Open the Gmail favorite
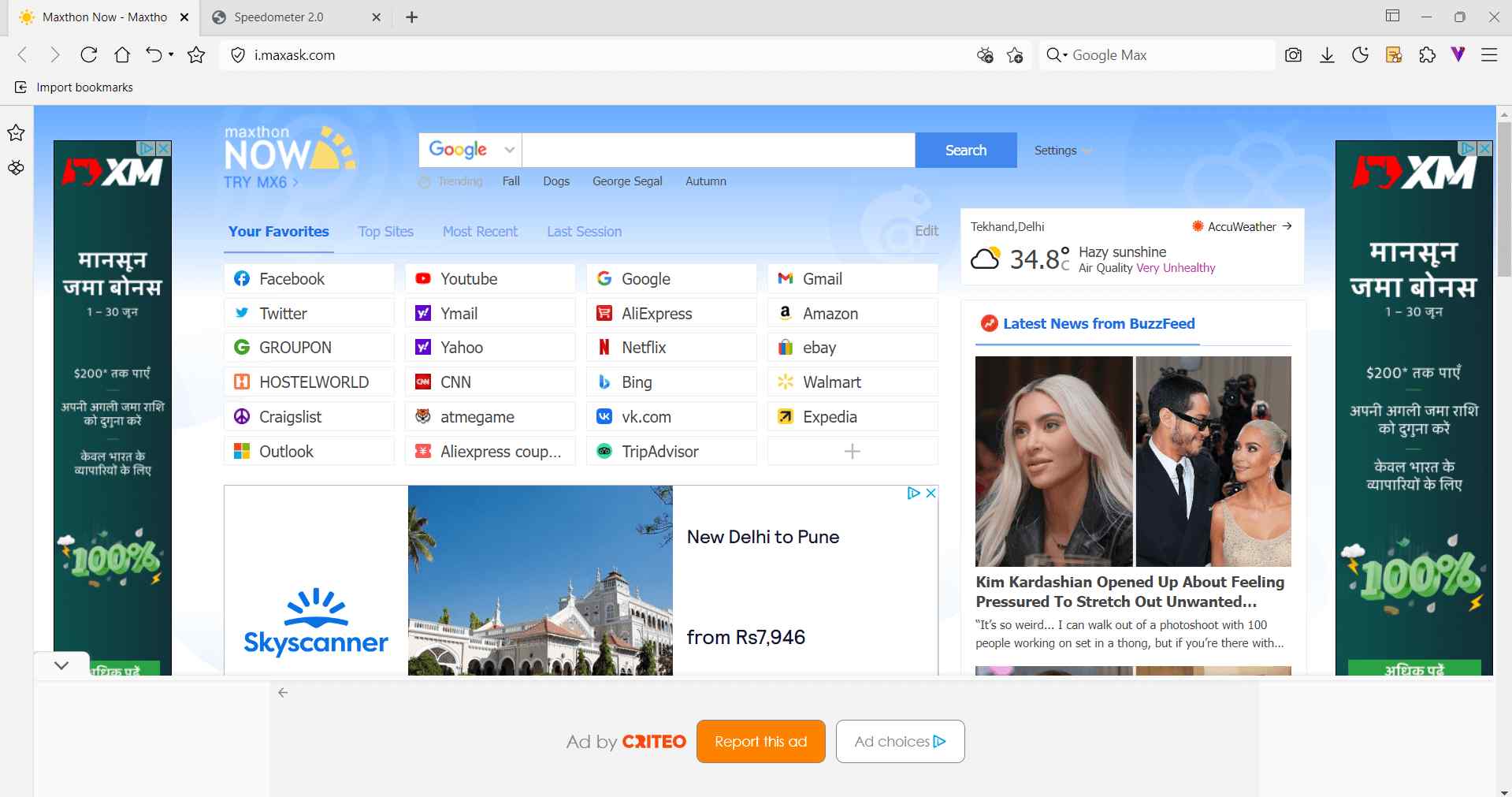Viewport: 1512px width, 797px height. pyautogui.click(x=853, y=278)
